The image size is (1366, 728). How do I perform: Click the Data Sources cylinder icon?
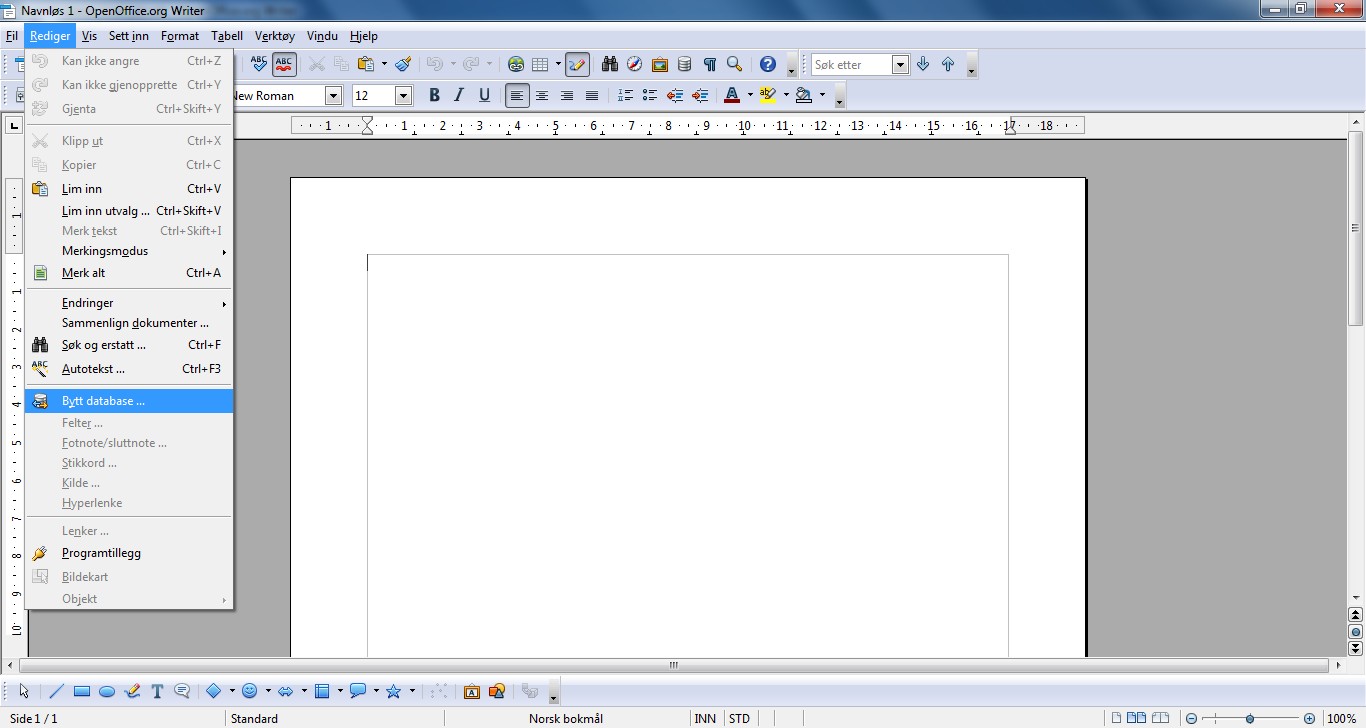point(684,64)
